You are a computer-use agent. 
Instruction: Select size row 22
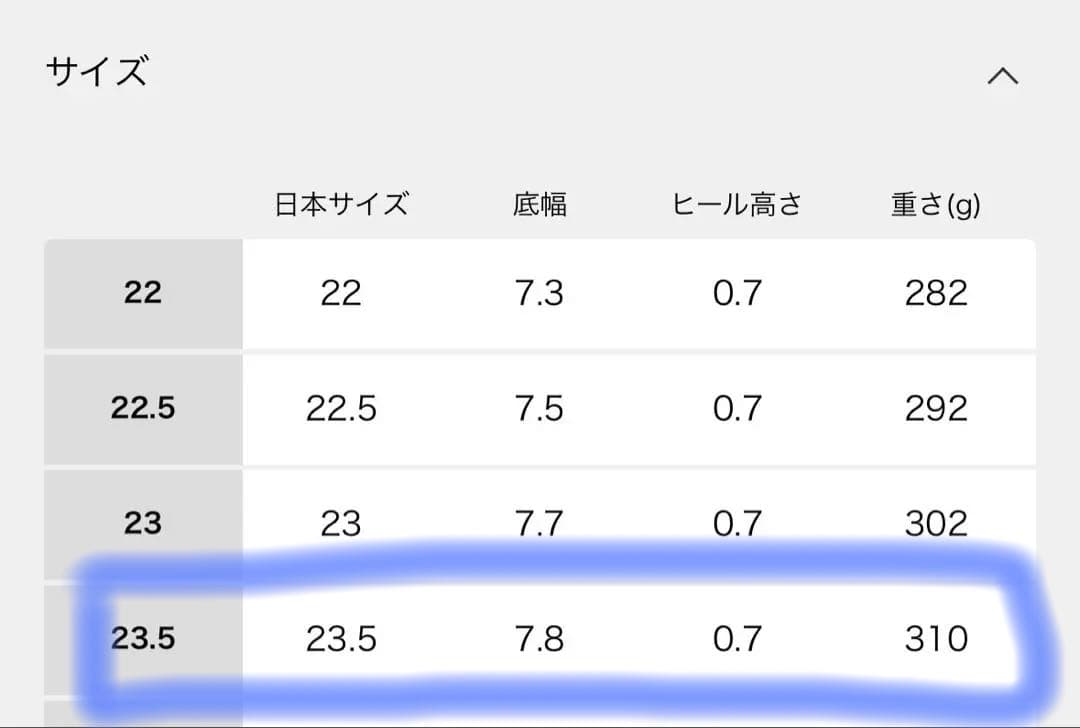142,293
